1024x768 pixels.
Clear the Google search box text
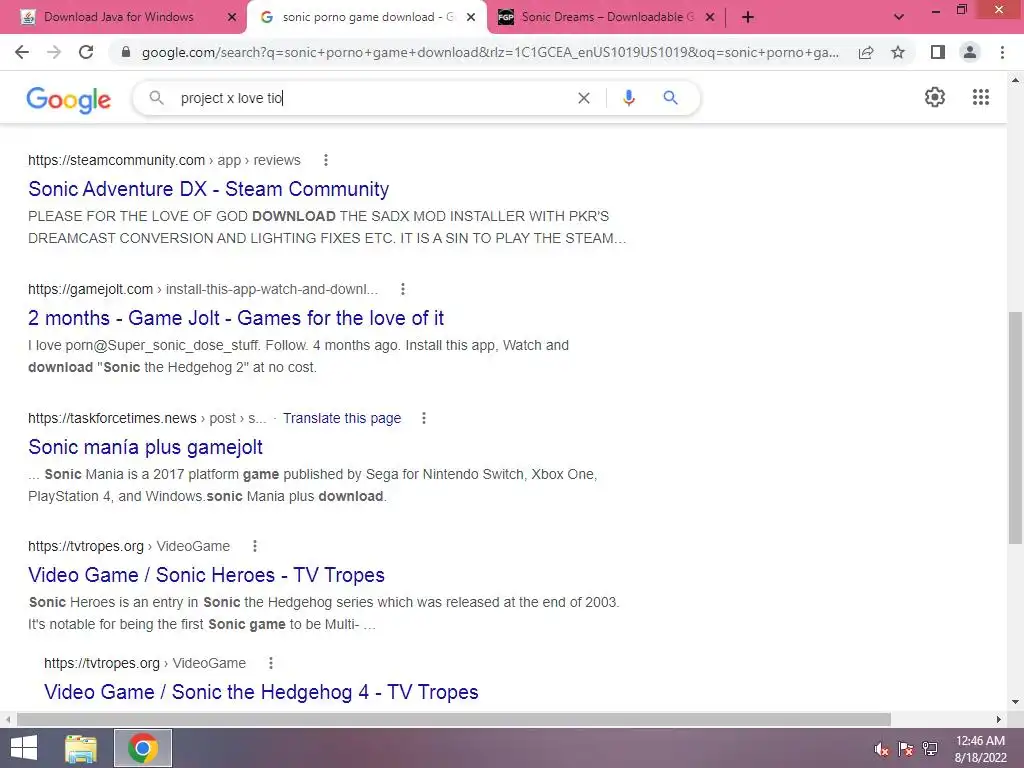click(x=584, y=98)
